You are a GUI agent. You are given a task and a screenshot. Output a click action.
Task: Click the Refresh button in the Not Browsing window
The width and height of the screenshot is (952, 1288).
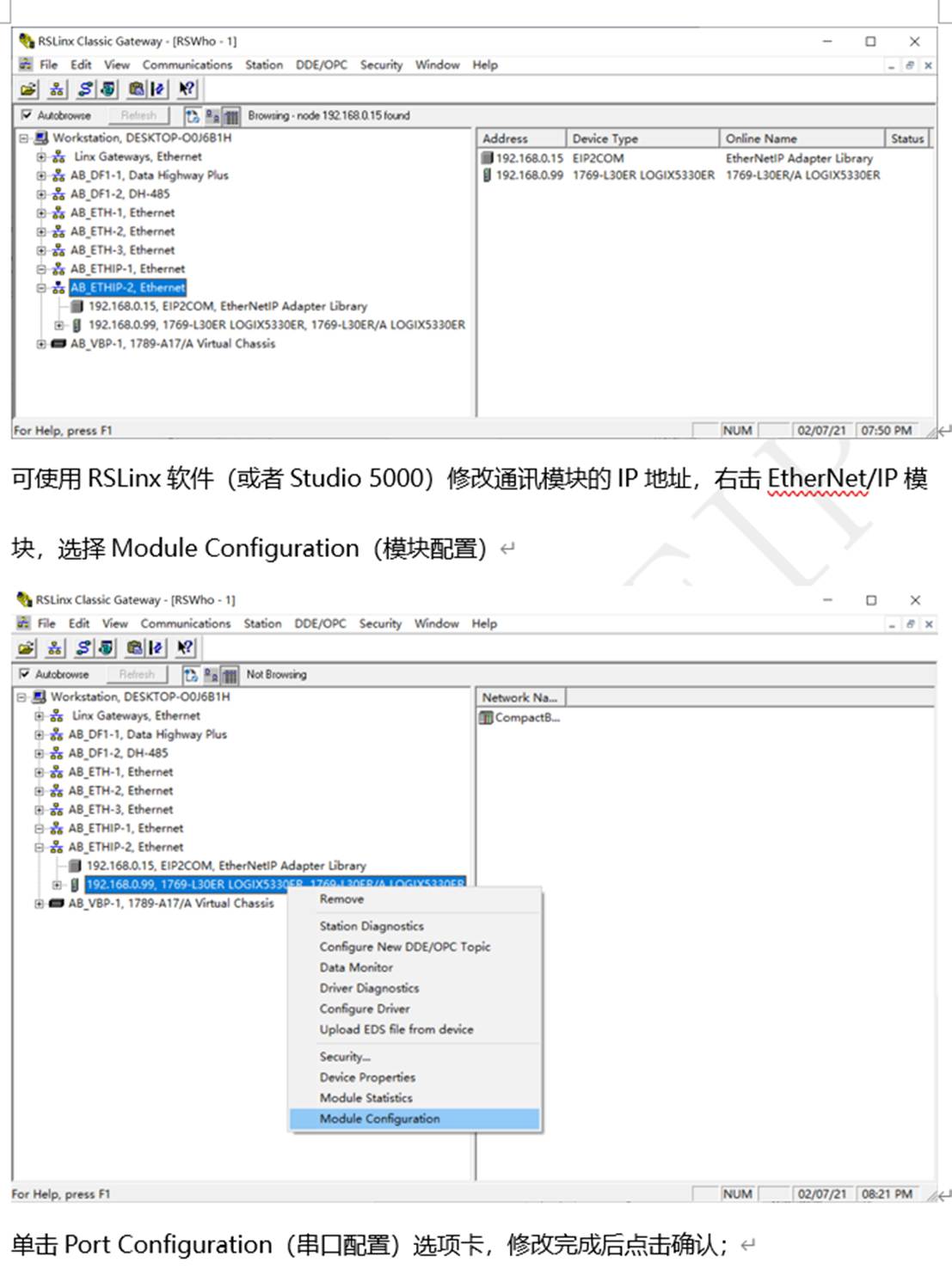tap(138, 674)
